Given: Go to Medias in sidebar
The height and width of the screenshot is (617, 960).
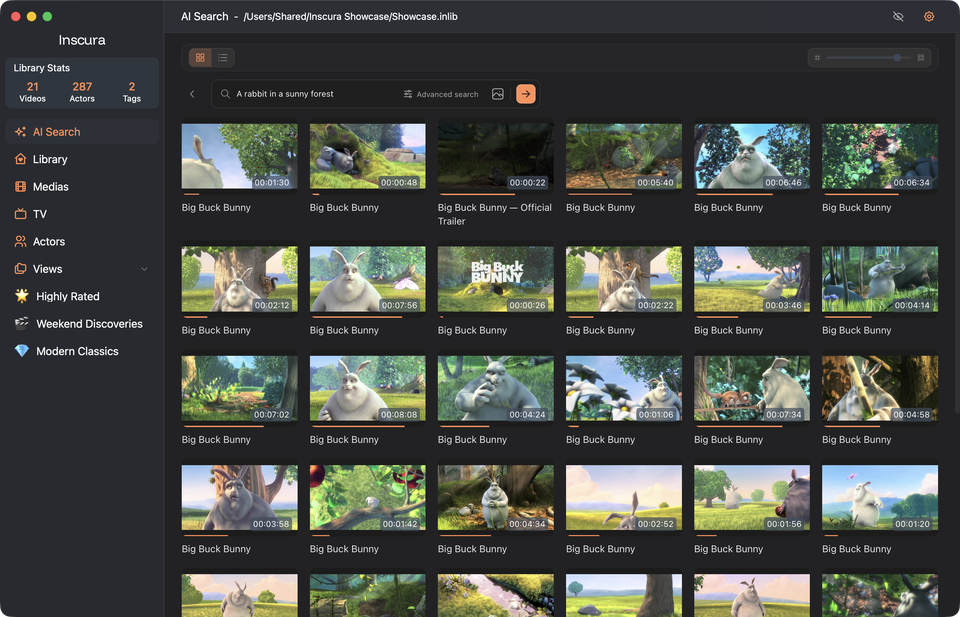Looking at the screenshot, I should click(82, 187).
